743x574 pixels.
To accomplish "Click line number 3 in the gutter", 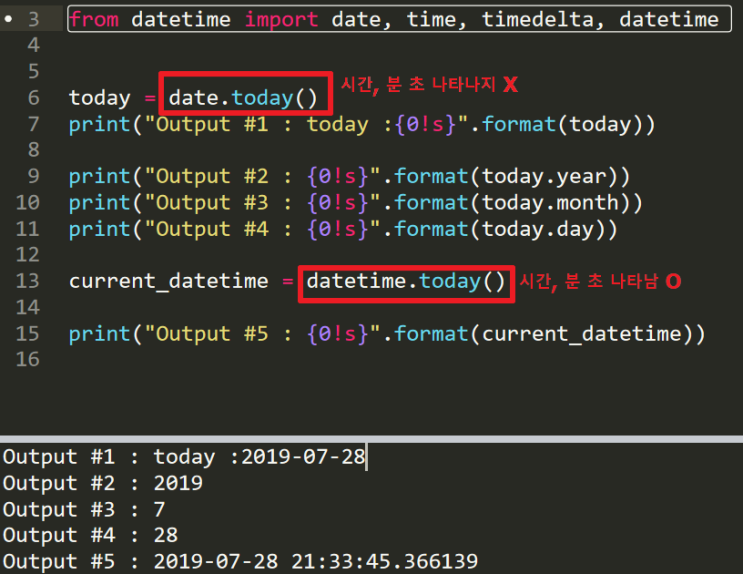I will (x=34, y=19).
